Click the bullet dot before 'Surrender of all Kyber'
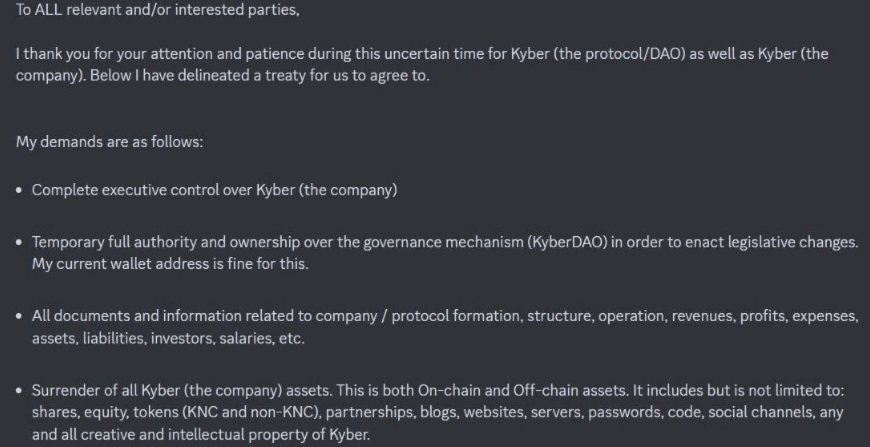 pos(20,390)
